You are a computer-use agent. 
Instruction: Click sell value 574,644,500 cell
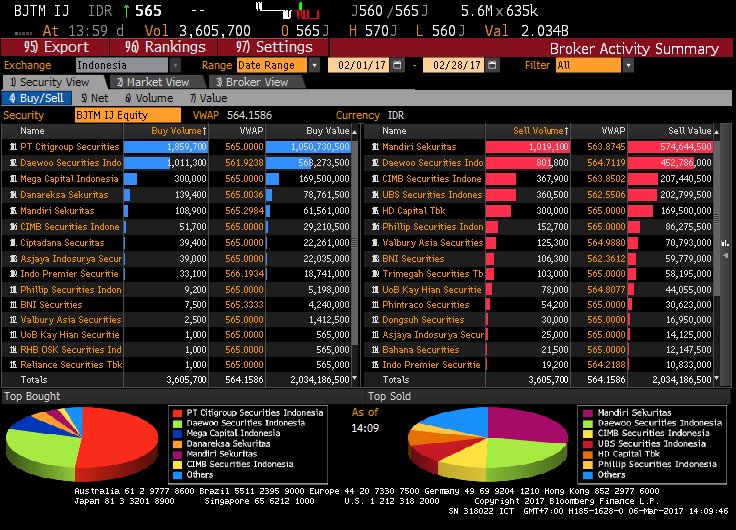[670, 147]
